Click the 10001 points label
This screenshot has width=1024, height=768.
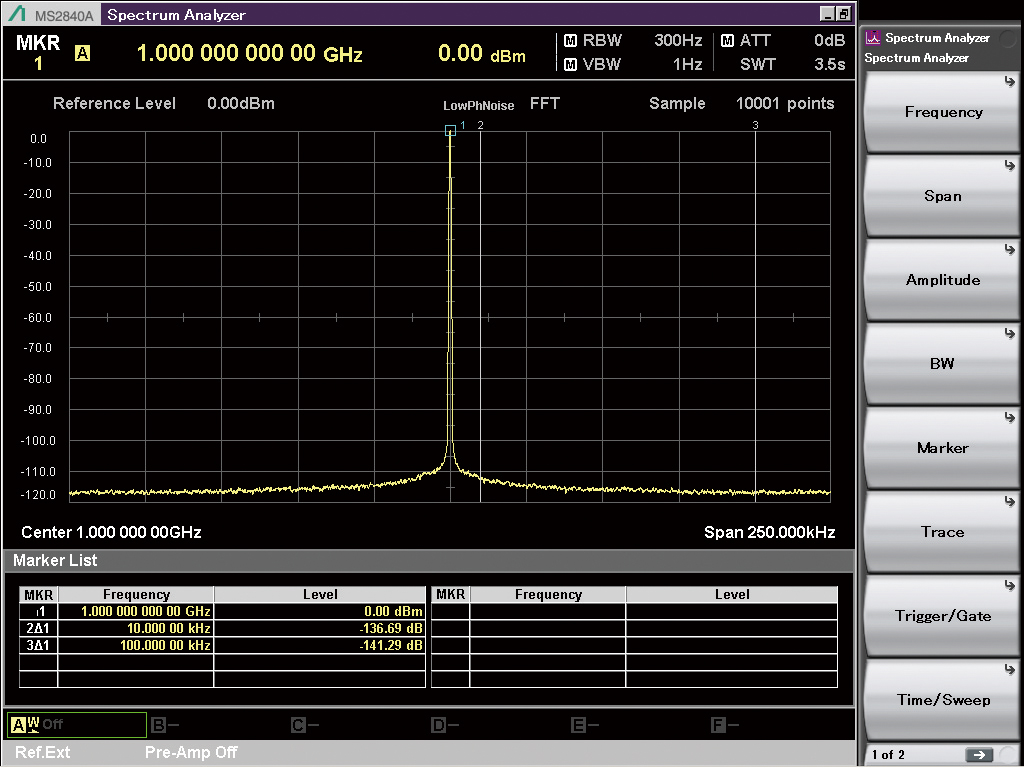coord(785,103)
